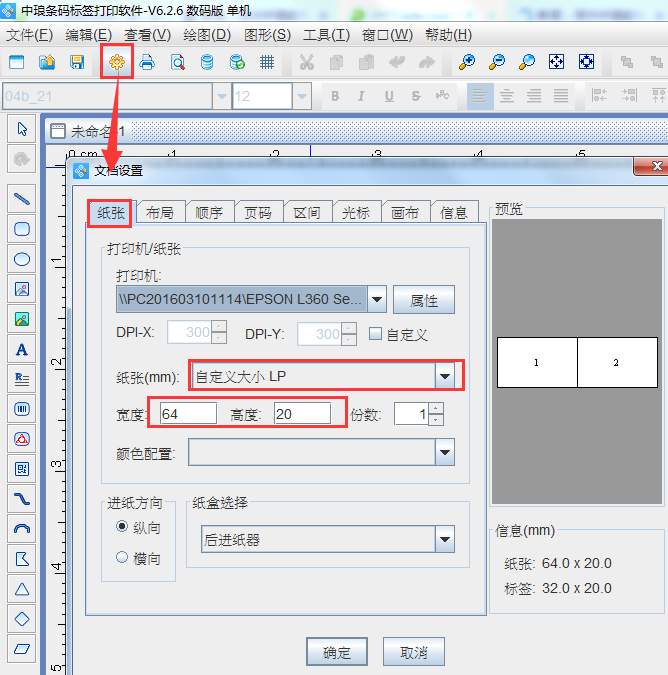Open the 绘图 menu

207,34
